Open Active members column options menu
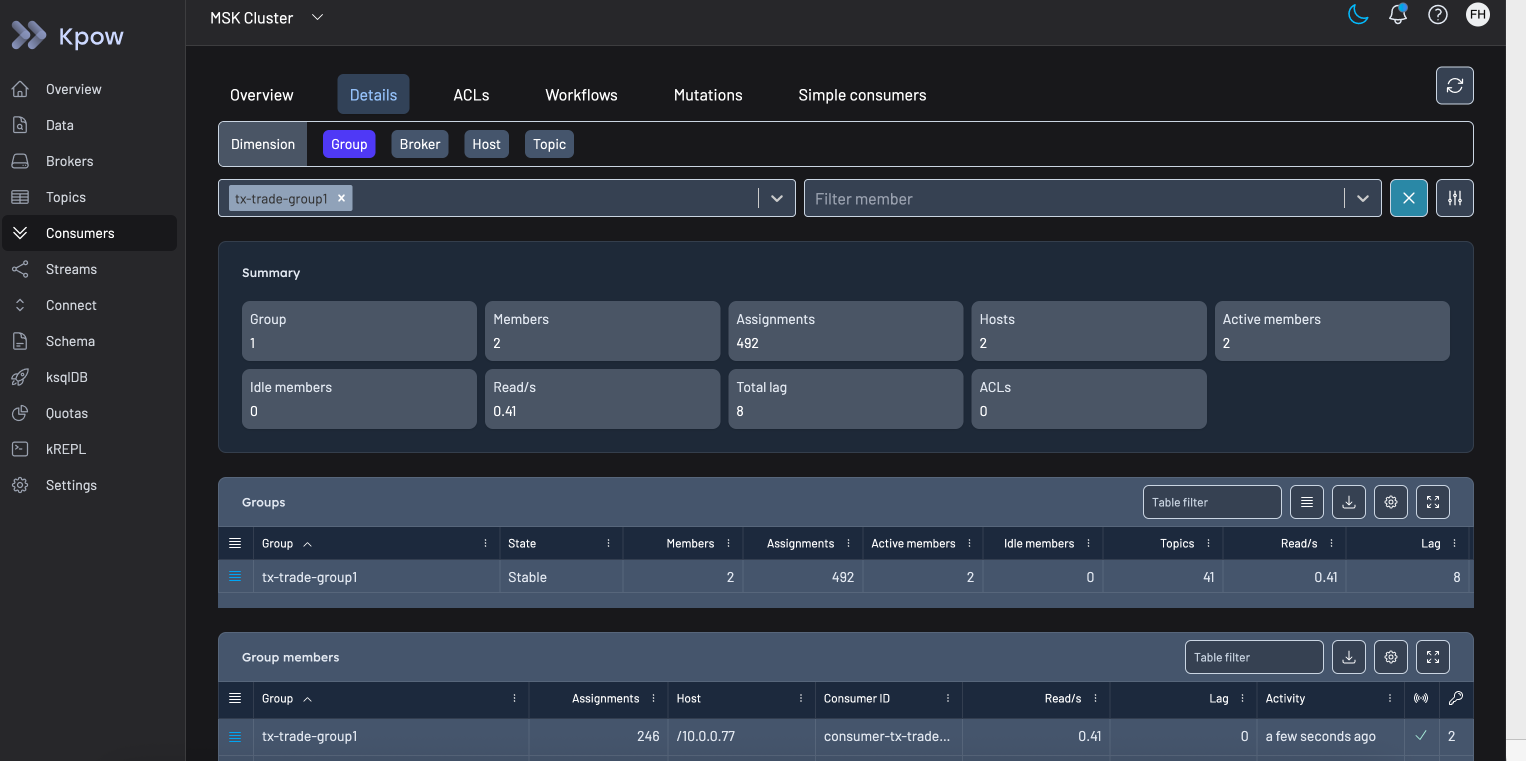Screen dimensions: 1526x761 pyautogui.click(x=969, y=543)
